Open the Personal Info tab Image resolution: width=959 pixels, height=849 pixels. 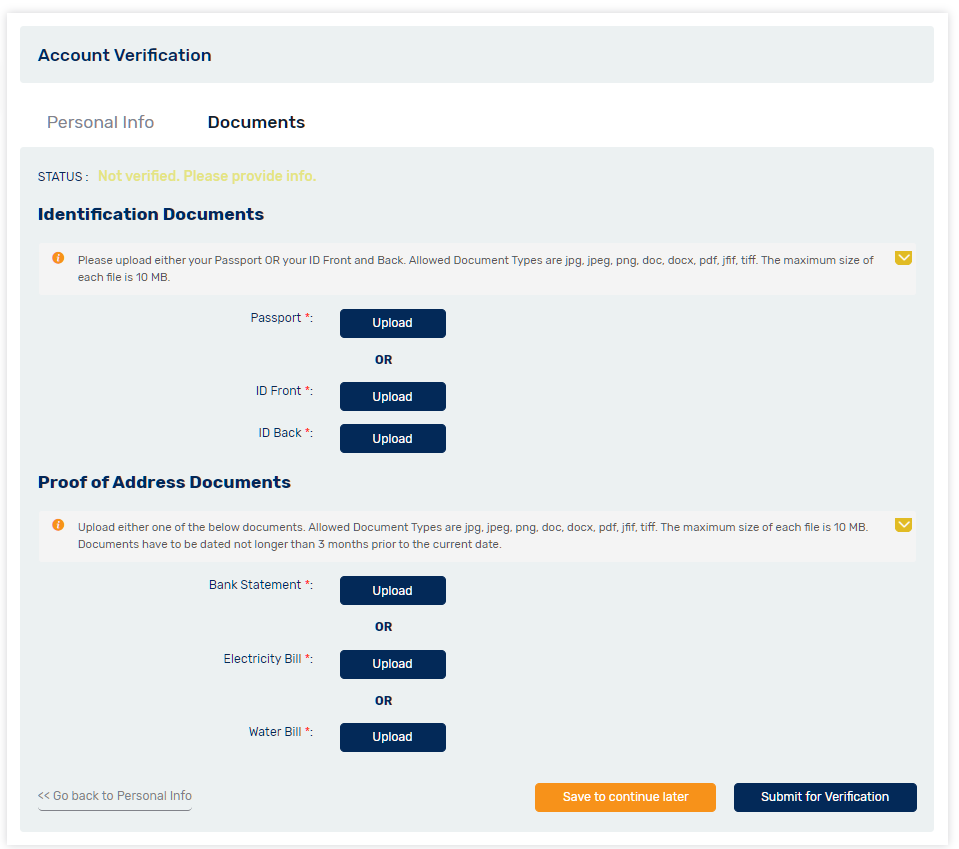point(100,122)
